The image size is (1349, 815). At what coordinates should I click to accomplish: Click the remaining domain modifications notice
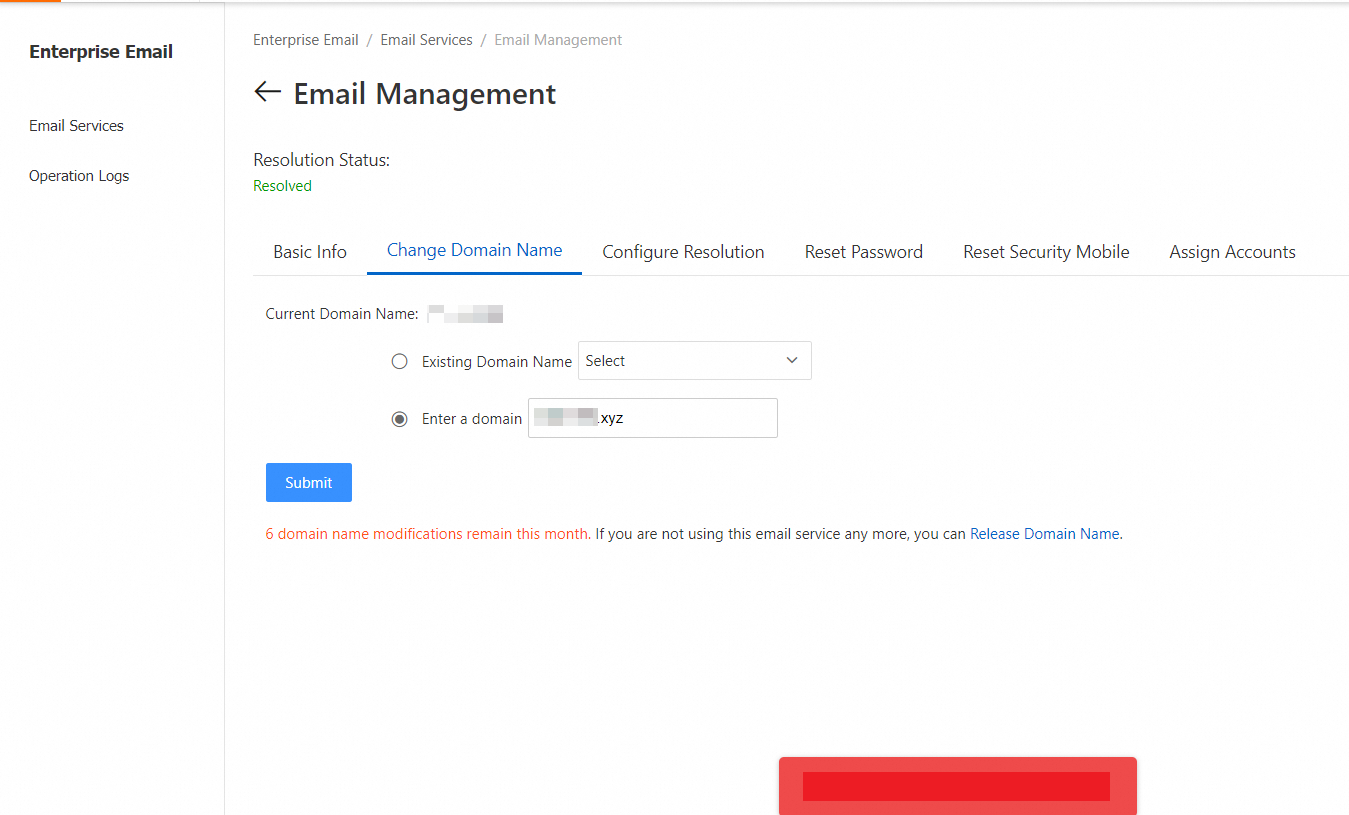coord(427,534)
